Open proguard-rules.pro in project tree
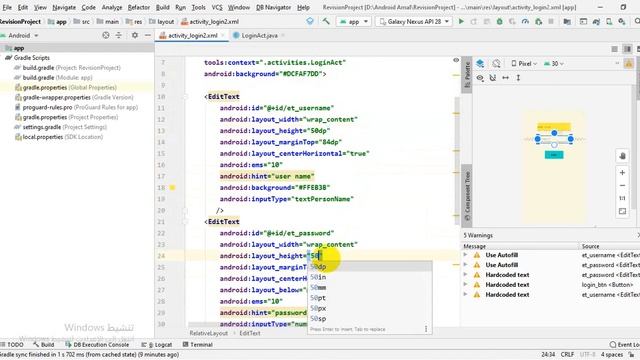The image size is (640, 360). coord(76,107)
